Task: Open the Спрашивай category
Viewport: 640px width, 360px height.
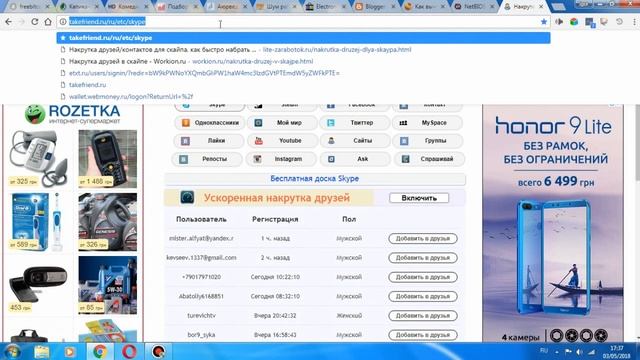Action: pos(429,159)
